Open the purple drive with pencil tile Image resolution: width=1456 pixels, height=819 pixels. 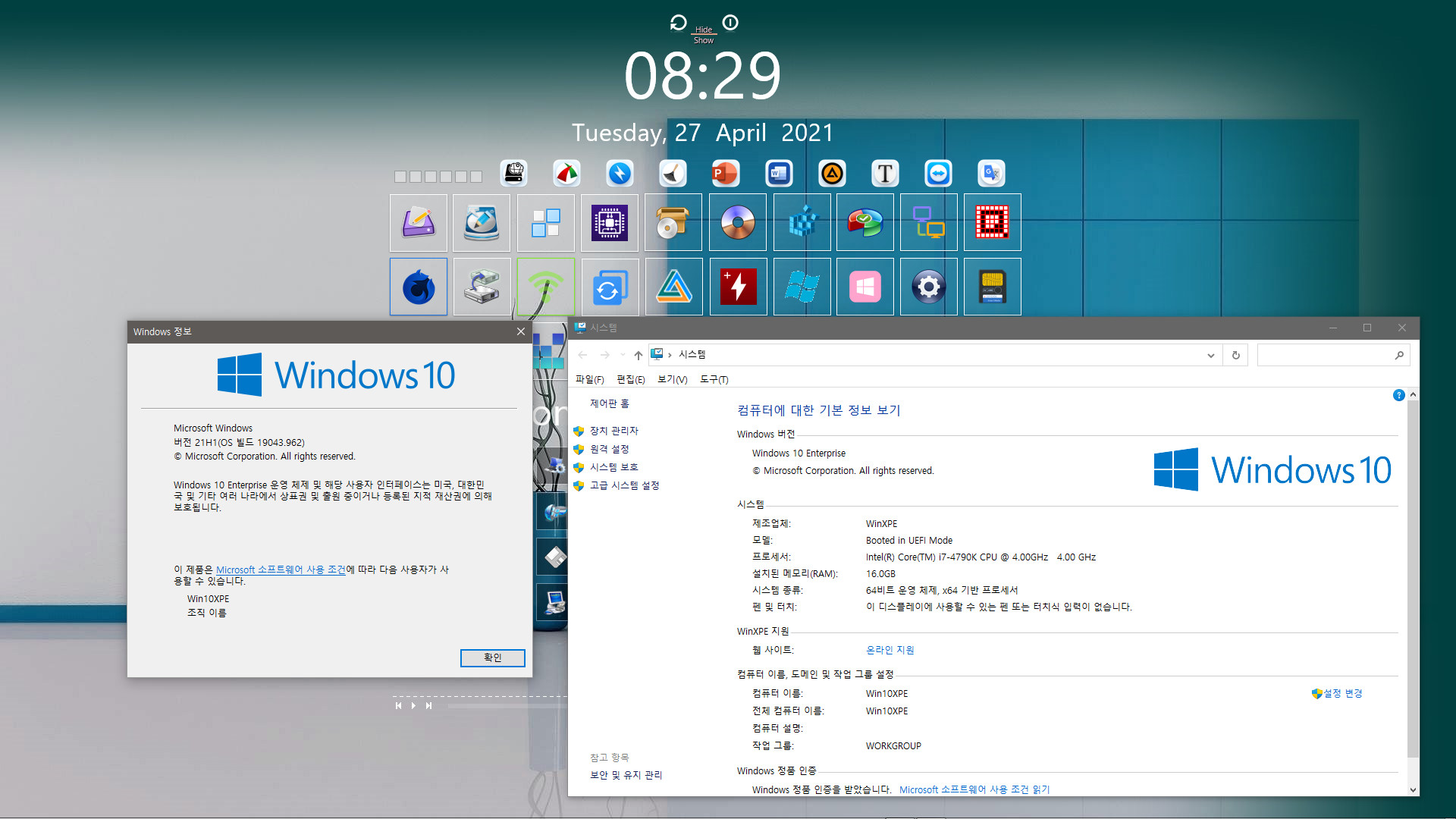click(419, 222)
